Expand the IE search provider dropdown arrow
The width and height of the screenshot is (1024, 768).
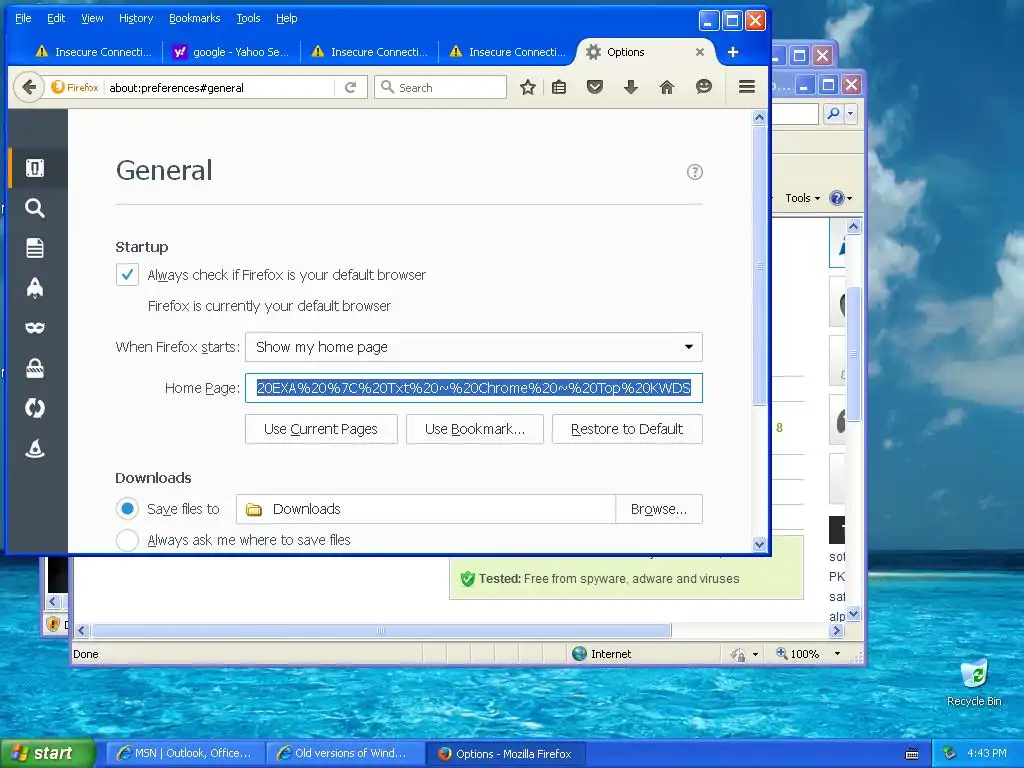850,114
